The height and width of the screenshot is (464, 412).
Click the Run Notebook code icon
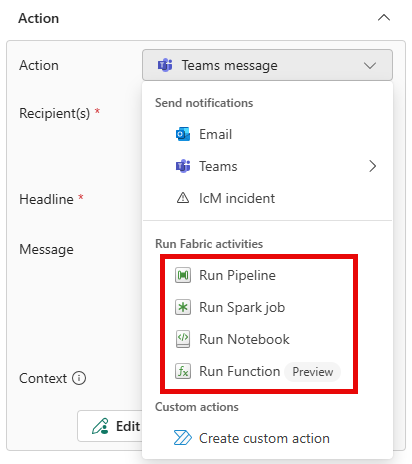[x=183, y=339]
